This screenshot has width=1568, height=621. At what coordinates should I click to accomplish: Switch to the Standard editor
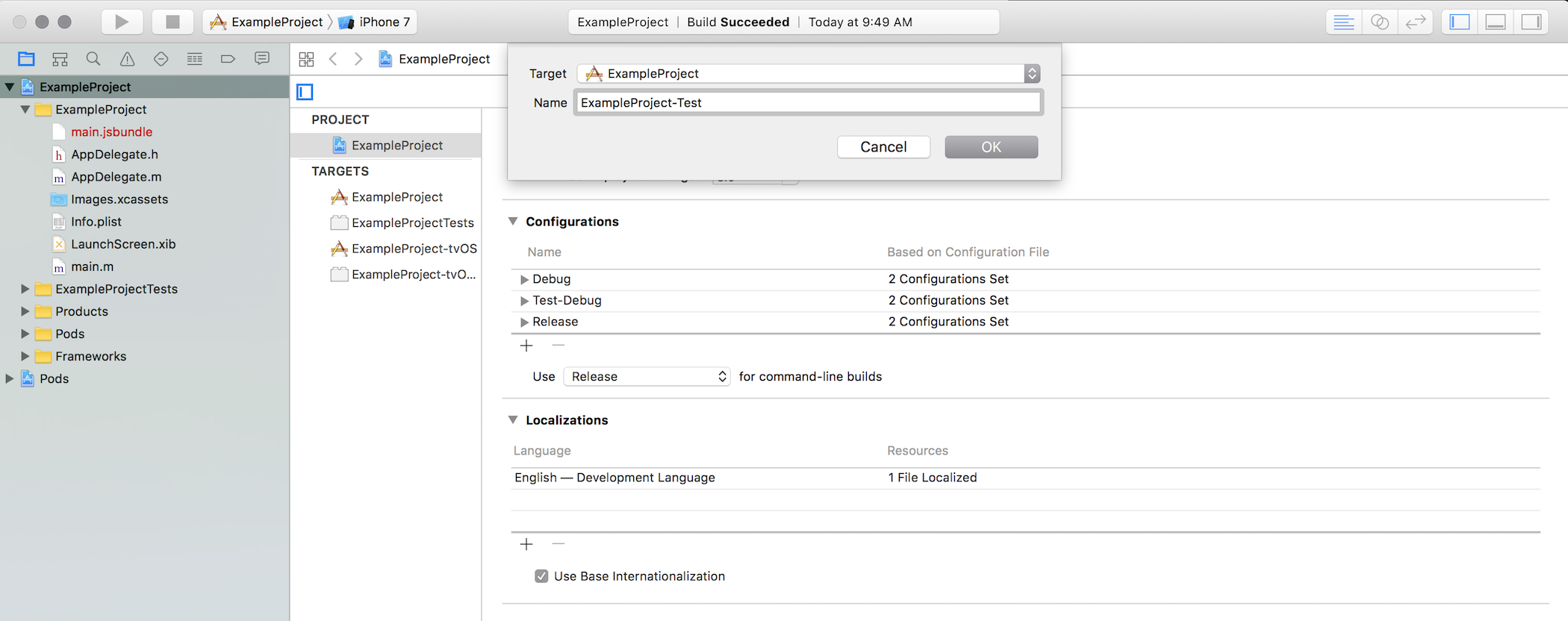coord(1344,22)
